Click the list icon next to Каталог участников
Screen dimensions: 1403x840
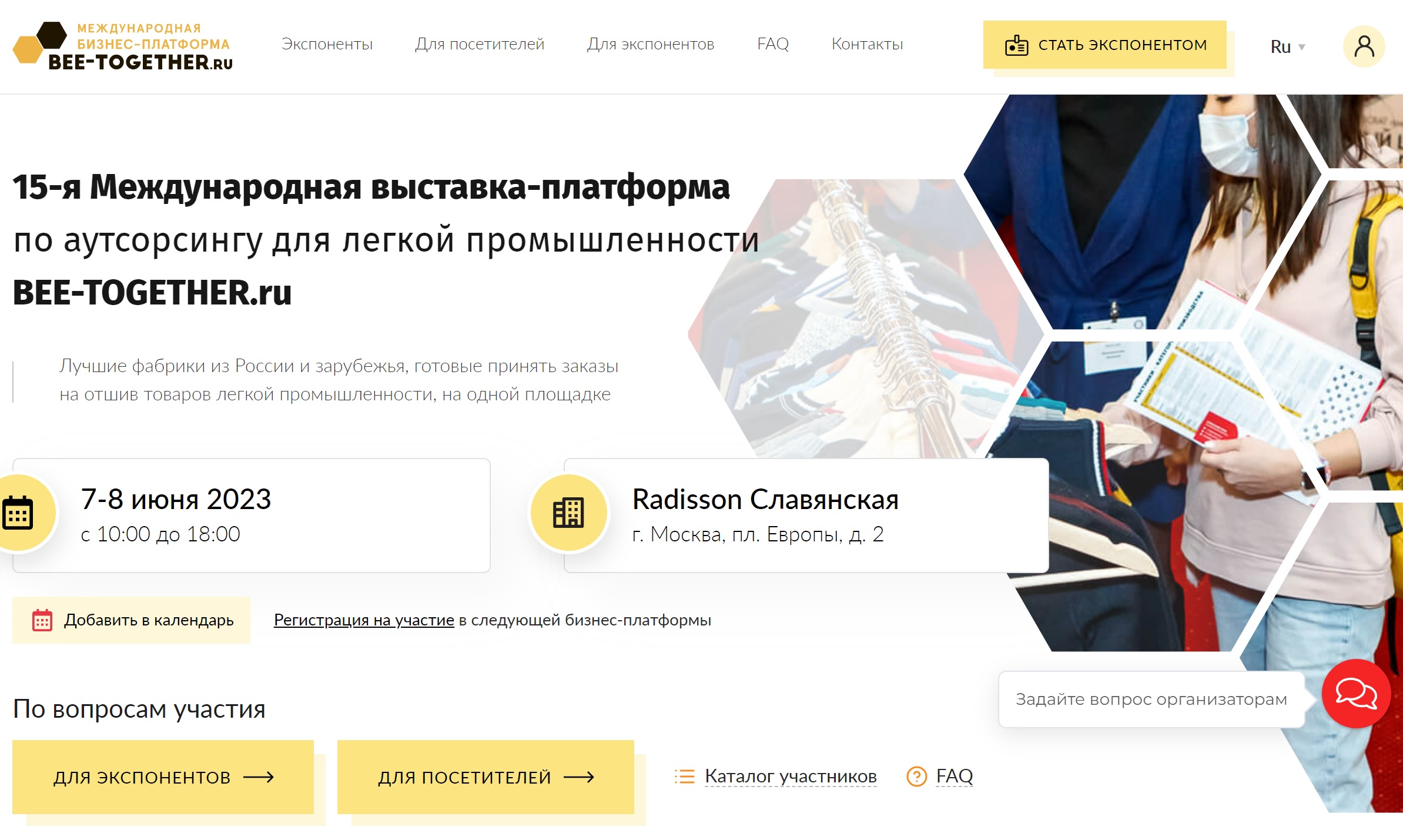tap(684, 777)
